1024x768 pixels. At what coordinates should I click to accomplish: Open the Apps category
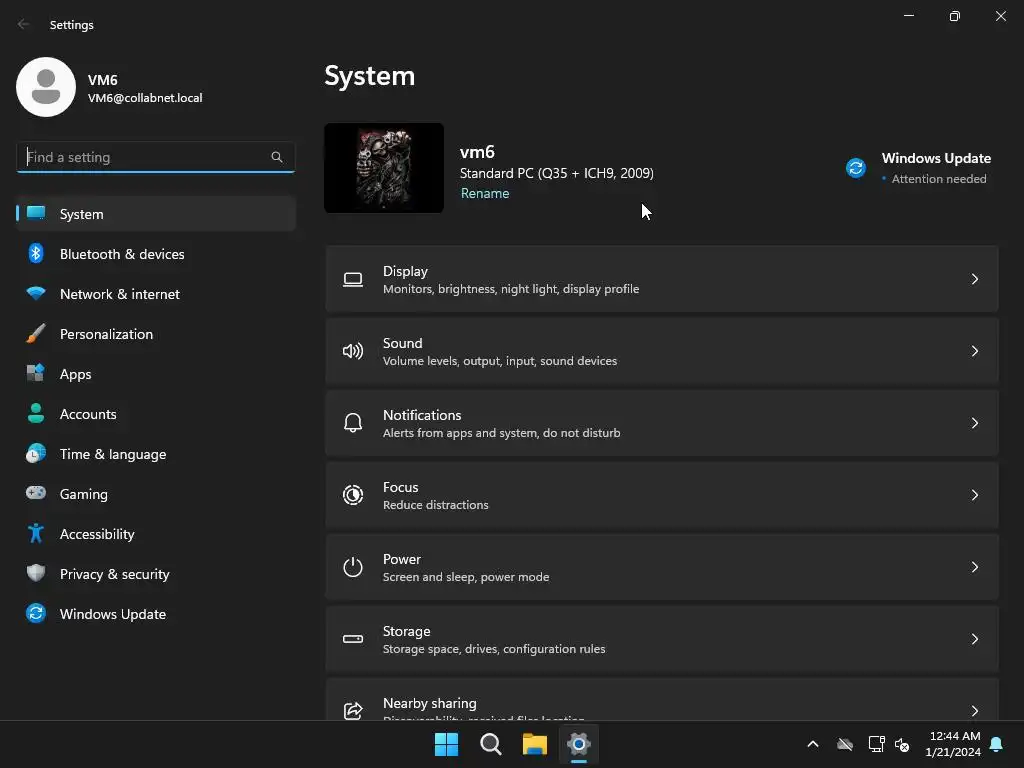(156, 374)
